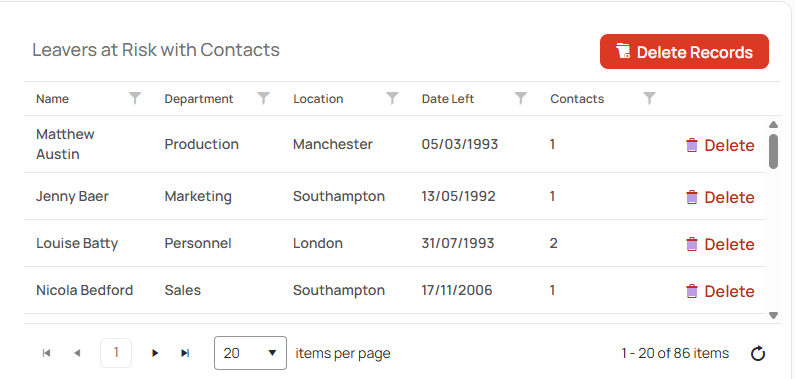Viewport: 795px width, 379px height.
Task: Click the page number input box
Action: tap(116, 353)
